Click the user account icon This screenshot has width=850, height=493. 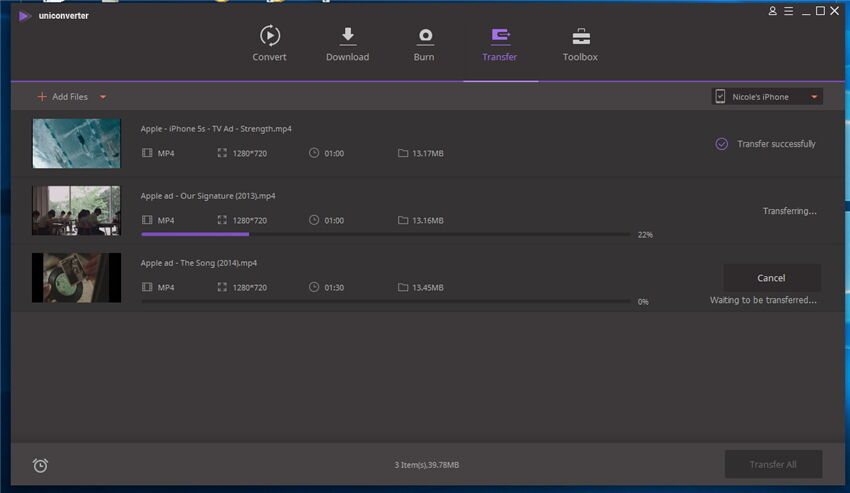772,11
